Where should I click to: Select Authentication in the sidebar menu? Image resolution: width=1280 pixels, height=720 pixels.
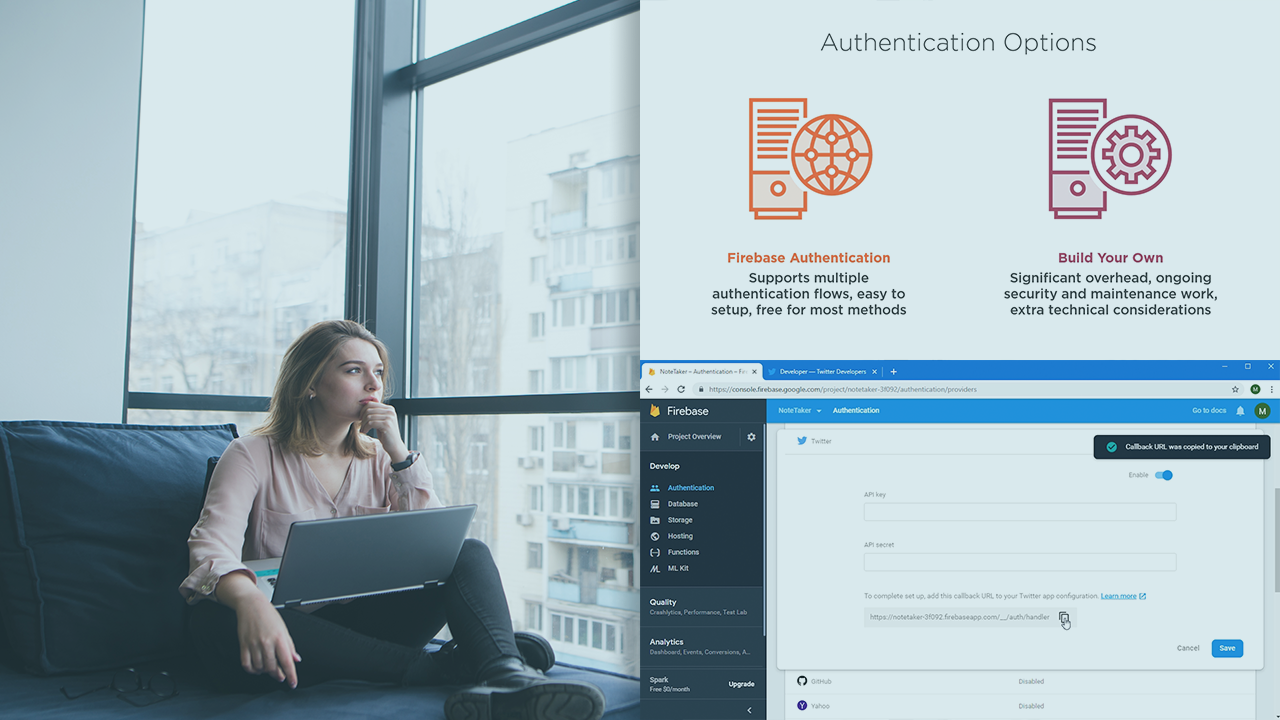(x=691, y=488)
